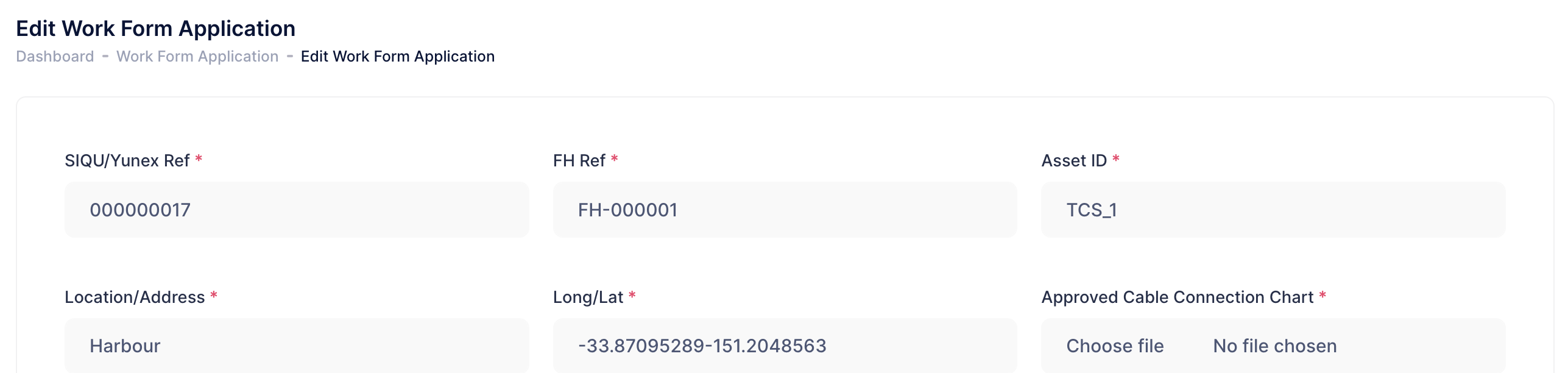Click the current Edit Work Form Application breadcrumb
The height and width of the screenshot is (373, 1568).
tap(397, 57)
